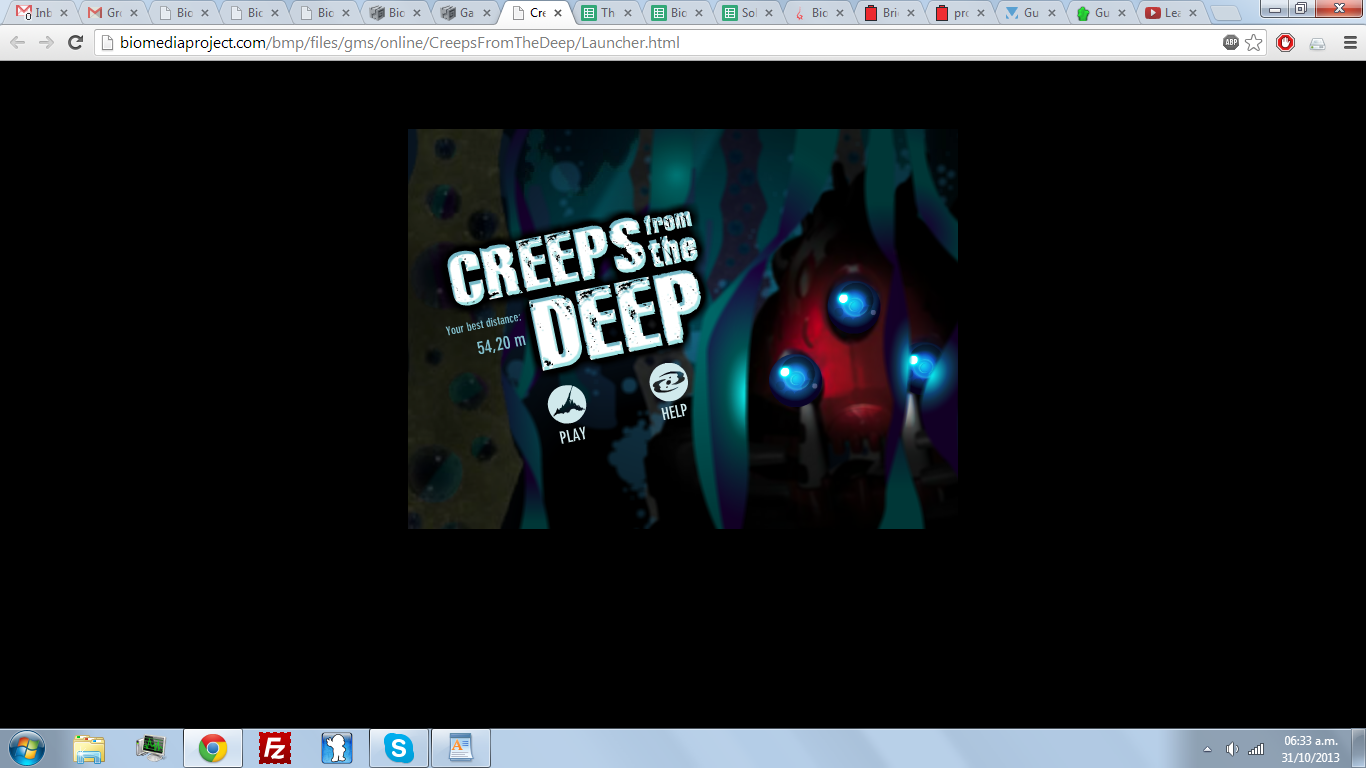The width and height of the screenshot is (1366, 768).
Task: Launch Skype from the taskbar
Action: click(x=399, y=747)
